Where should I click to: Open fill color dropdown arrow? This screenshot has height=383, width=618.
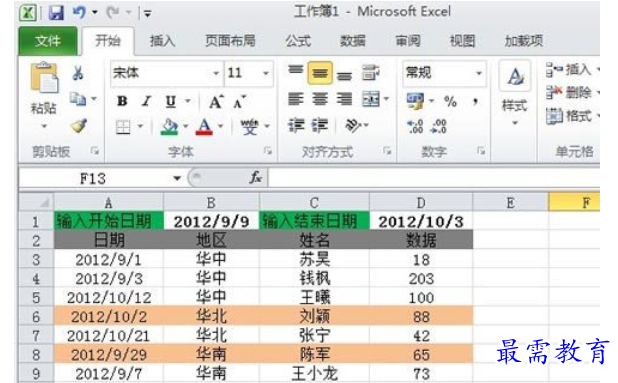pos(185,127)
